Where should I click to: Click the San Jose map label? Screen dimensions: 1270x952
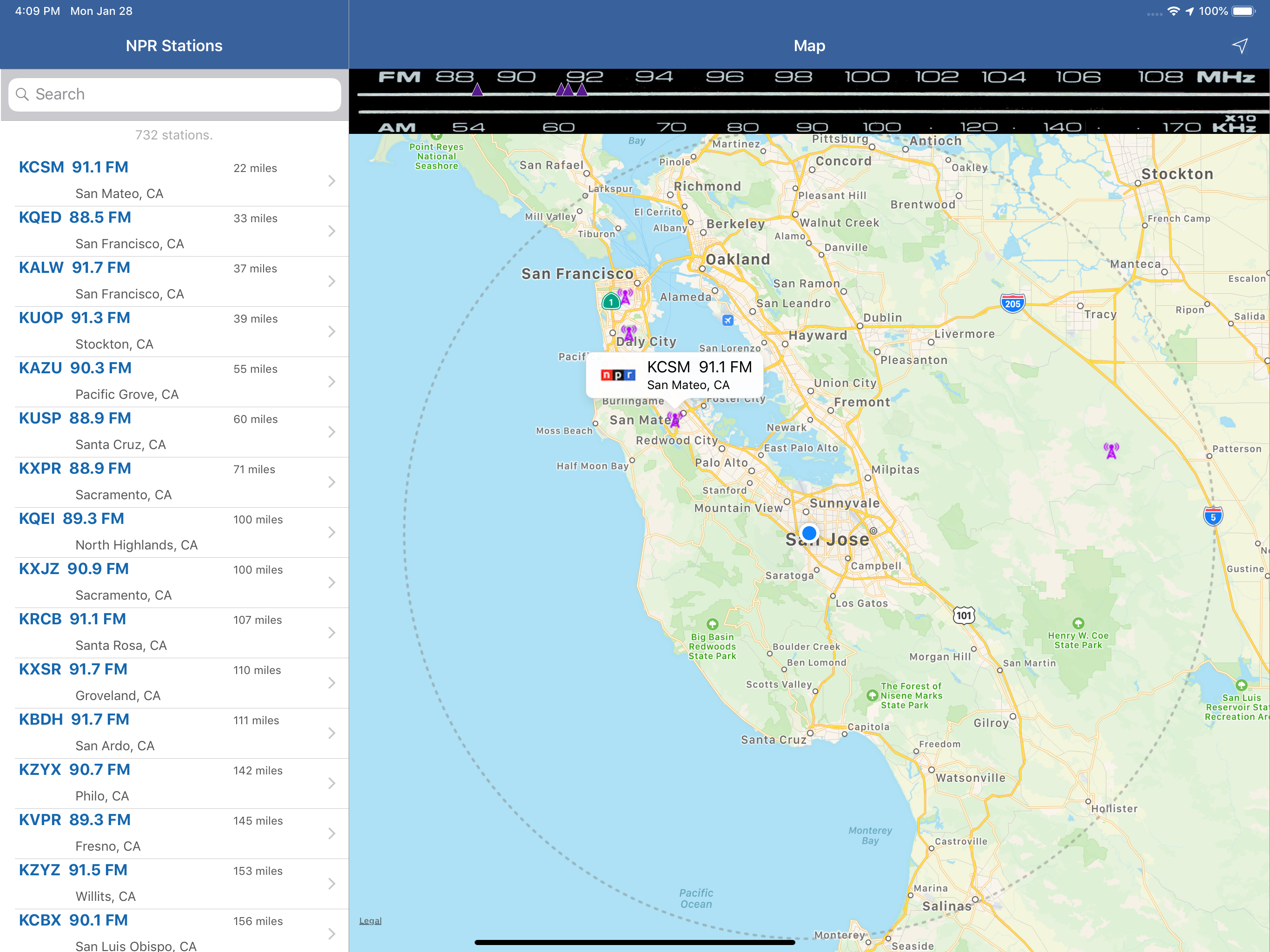827,539
